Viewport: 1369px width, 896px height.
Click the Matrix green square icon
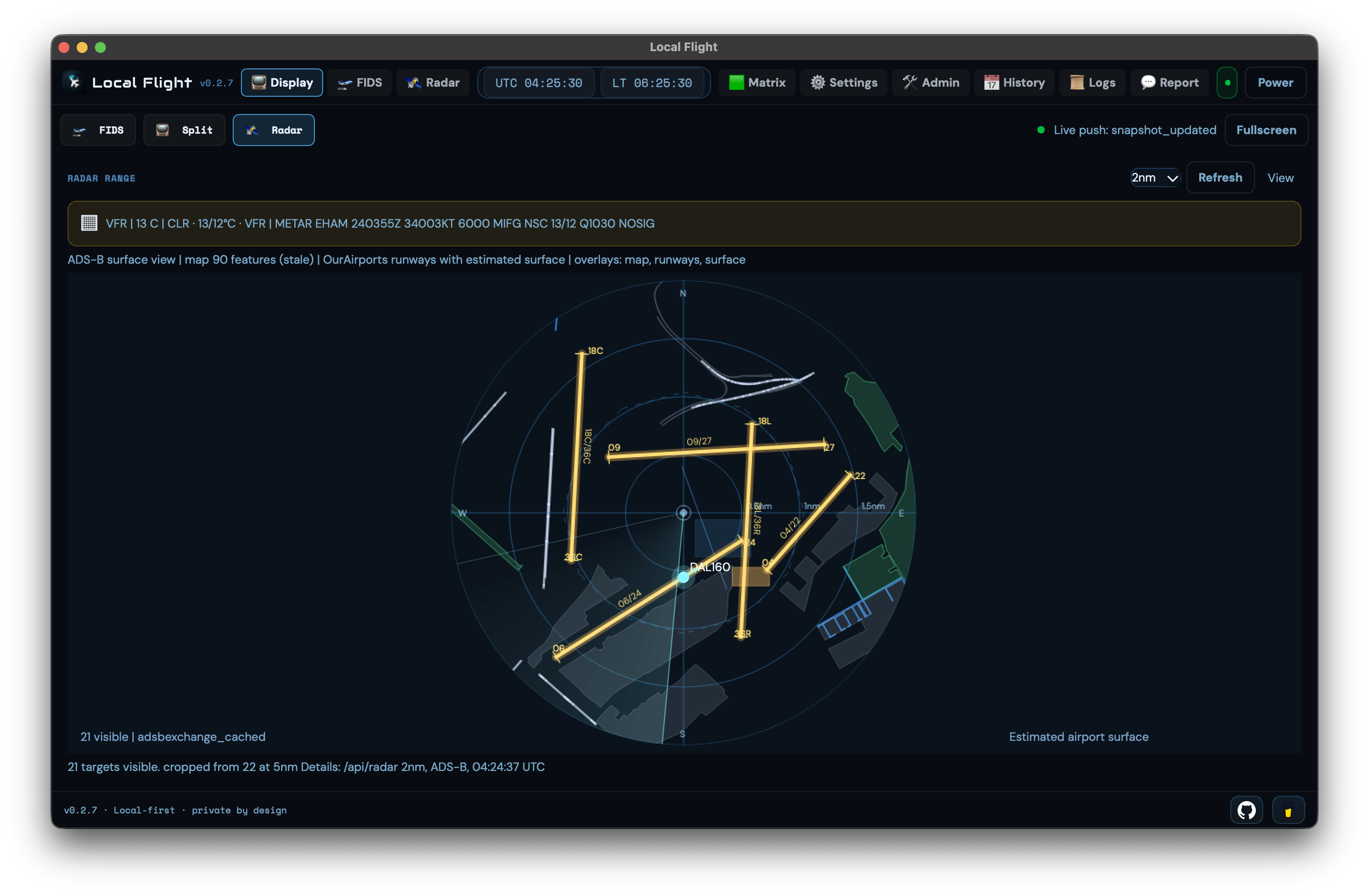pyautogui.click(x=736, y=83)
